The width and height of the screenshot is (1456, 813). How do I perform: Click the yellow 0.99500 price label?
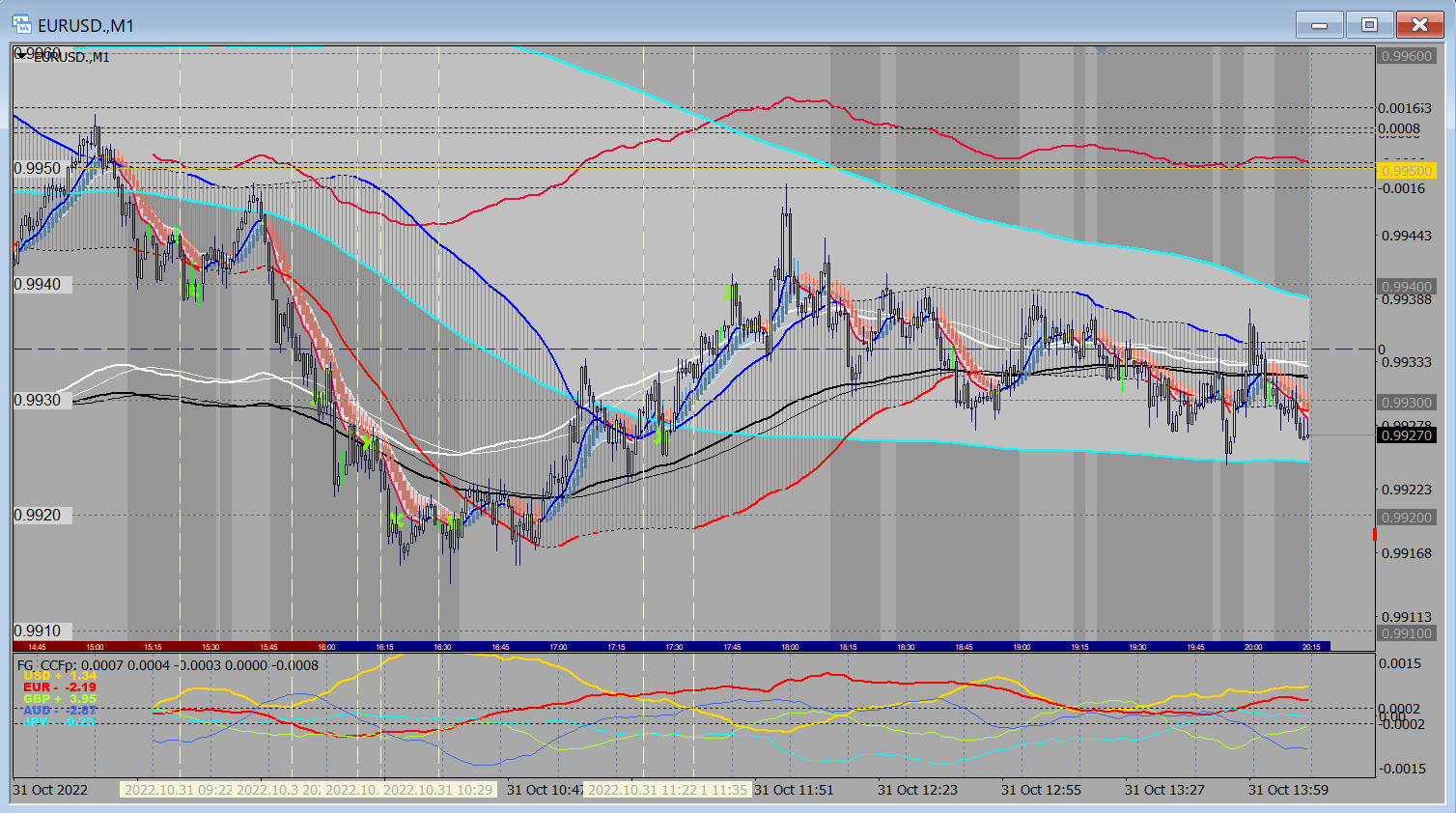coord(1406,171)
